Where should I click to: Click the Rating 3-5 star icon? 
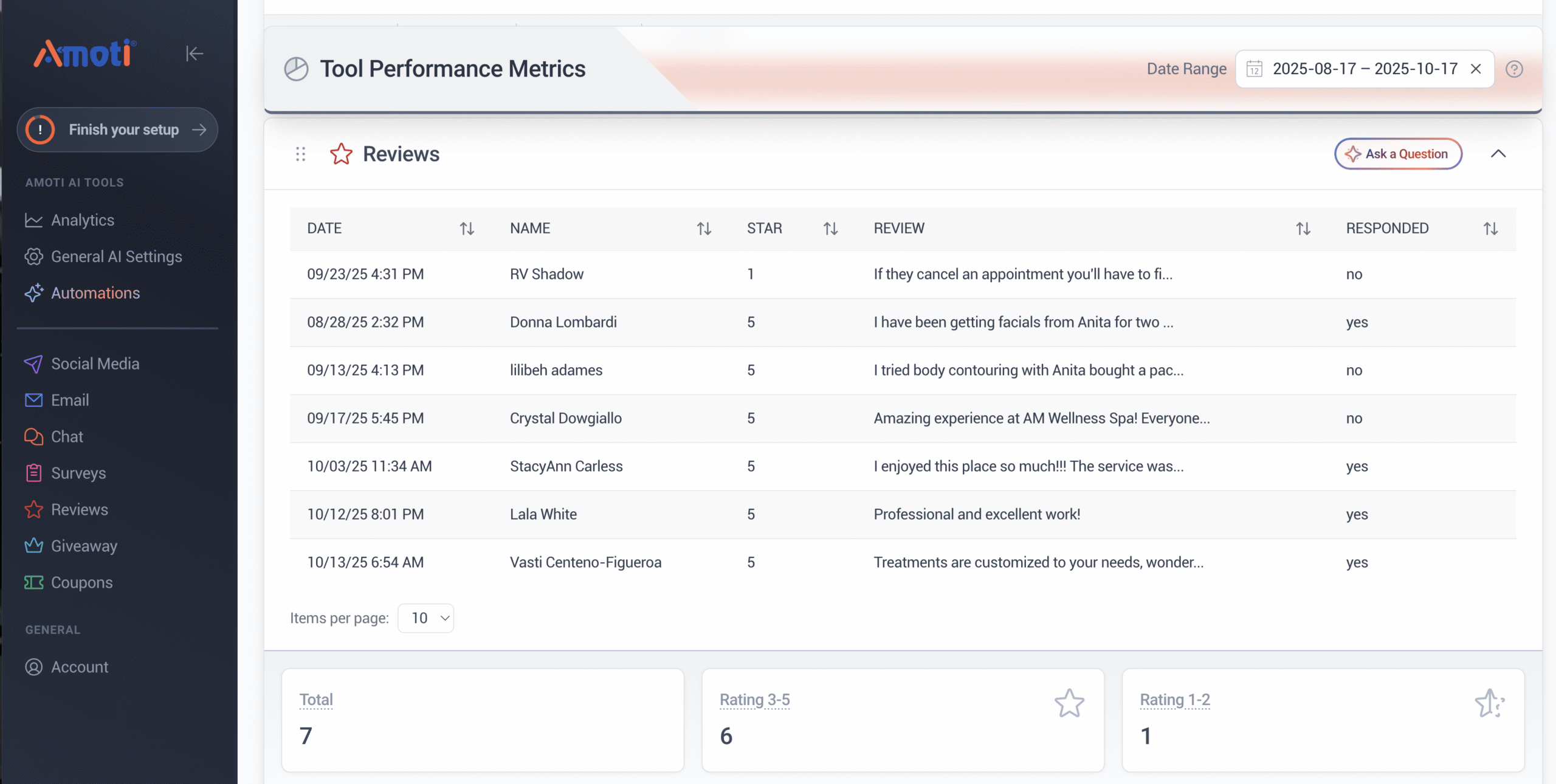click(x=1069, y=703)
